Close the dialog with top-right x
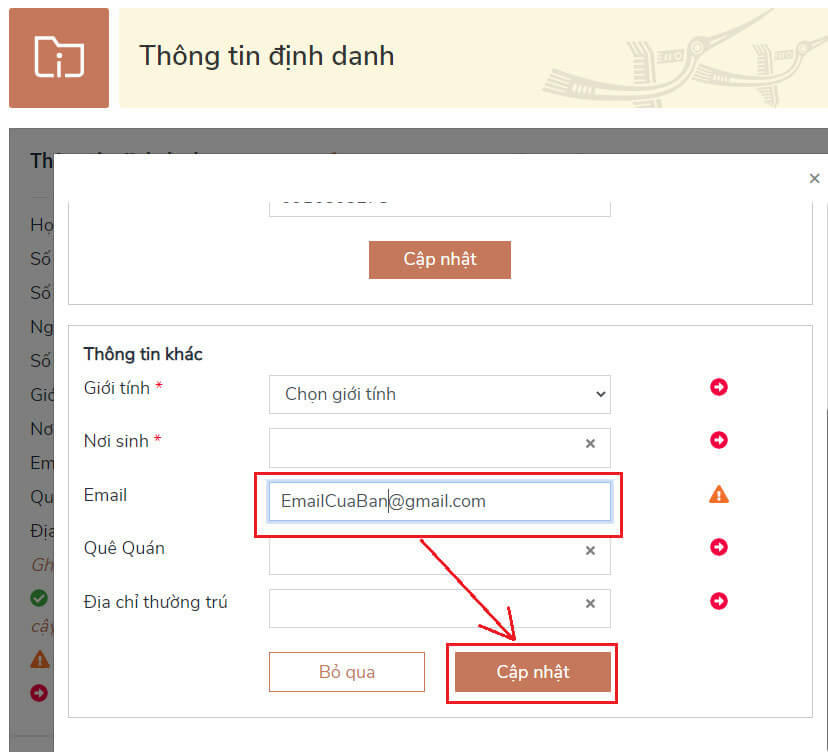This screenshot has width=828, height=752. (x=814, y=178)
